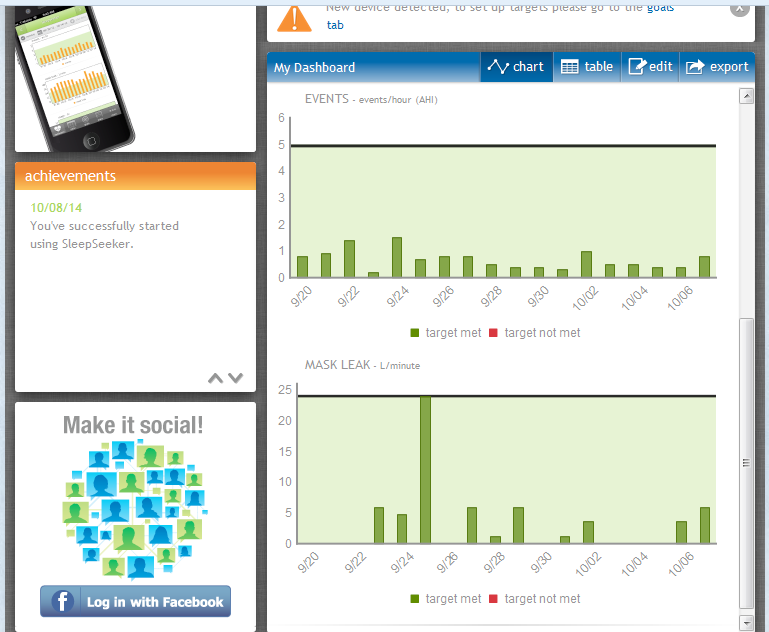Viewport: 769px width, 632px height.
Task: Close the new device warning notice
Action: 740,8
